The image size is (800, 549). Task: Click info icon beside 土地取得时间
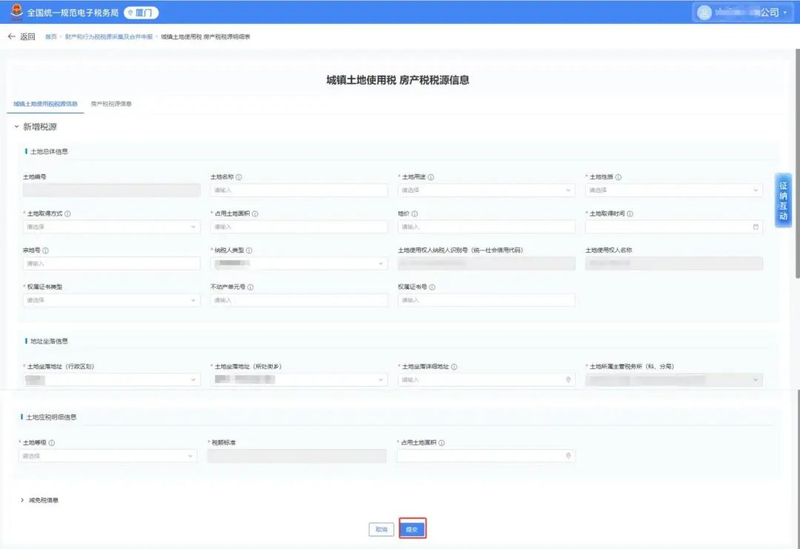pyautogui.click(x=630, y=214)
